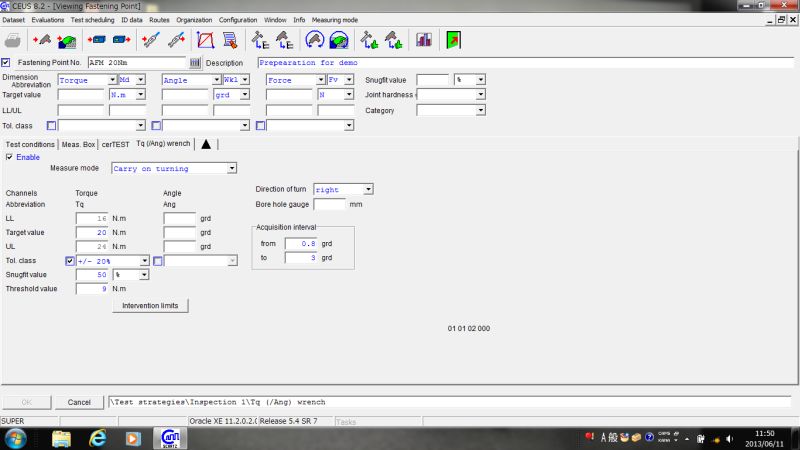Click the Threshold value field
This screenshot has width=800, height=450.
(92, 289)
